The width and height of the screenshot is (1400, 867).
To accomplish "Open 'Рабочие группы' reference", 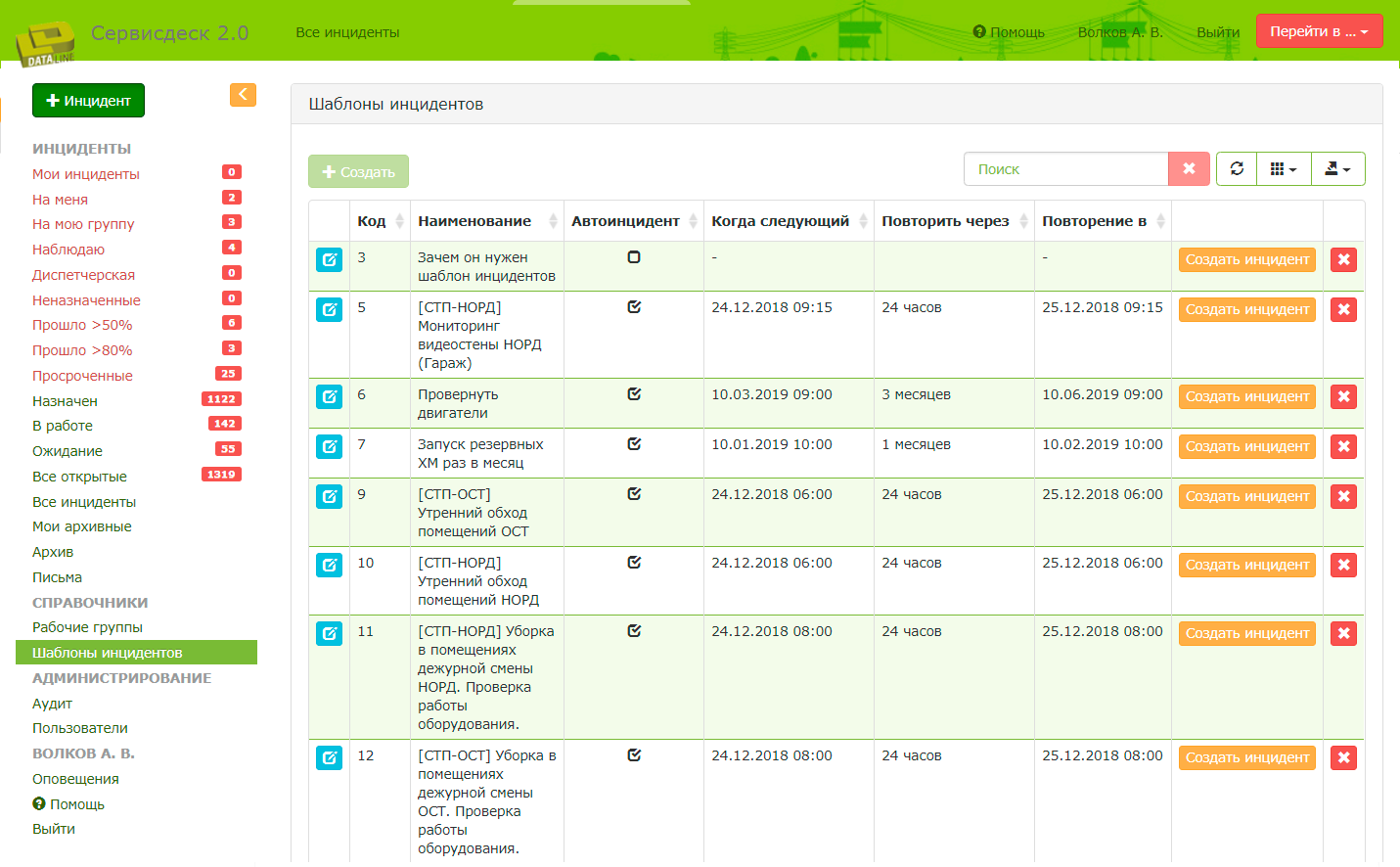I will (87, 627).
